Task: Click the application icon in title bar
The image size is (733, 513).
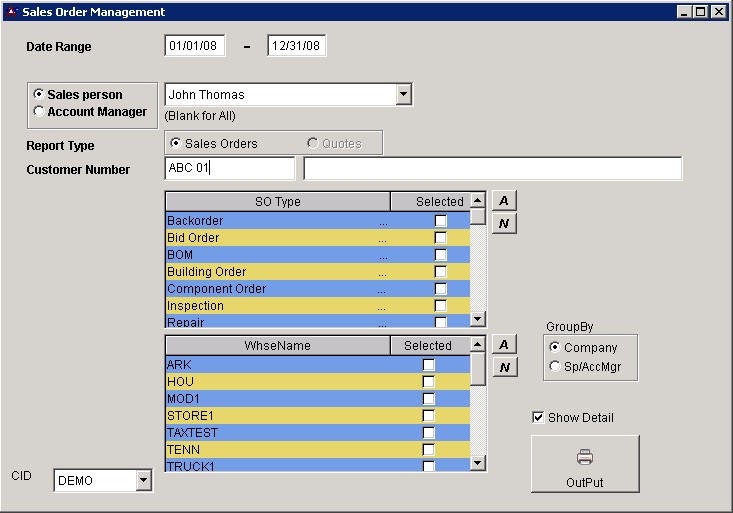Action: point(11,12)
